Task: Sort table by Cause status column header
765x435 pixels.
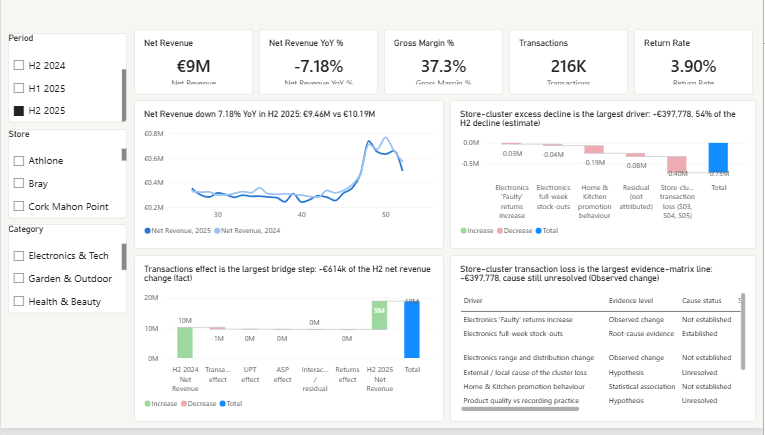Action: coord(702,300)
